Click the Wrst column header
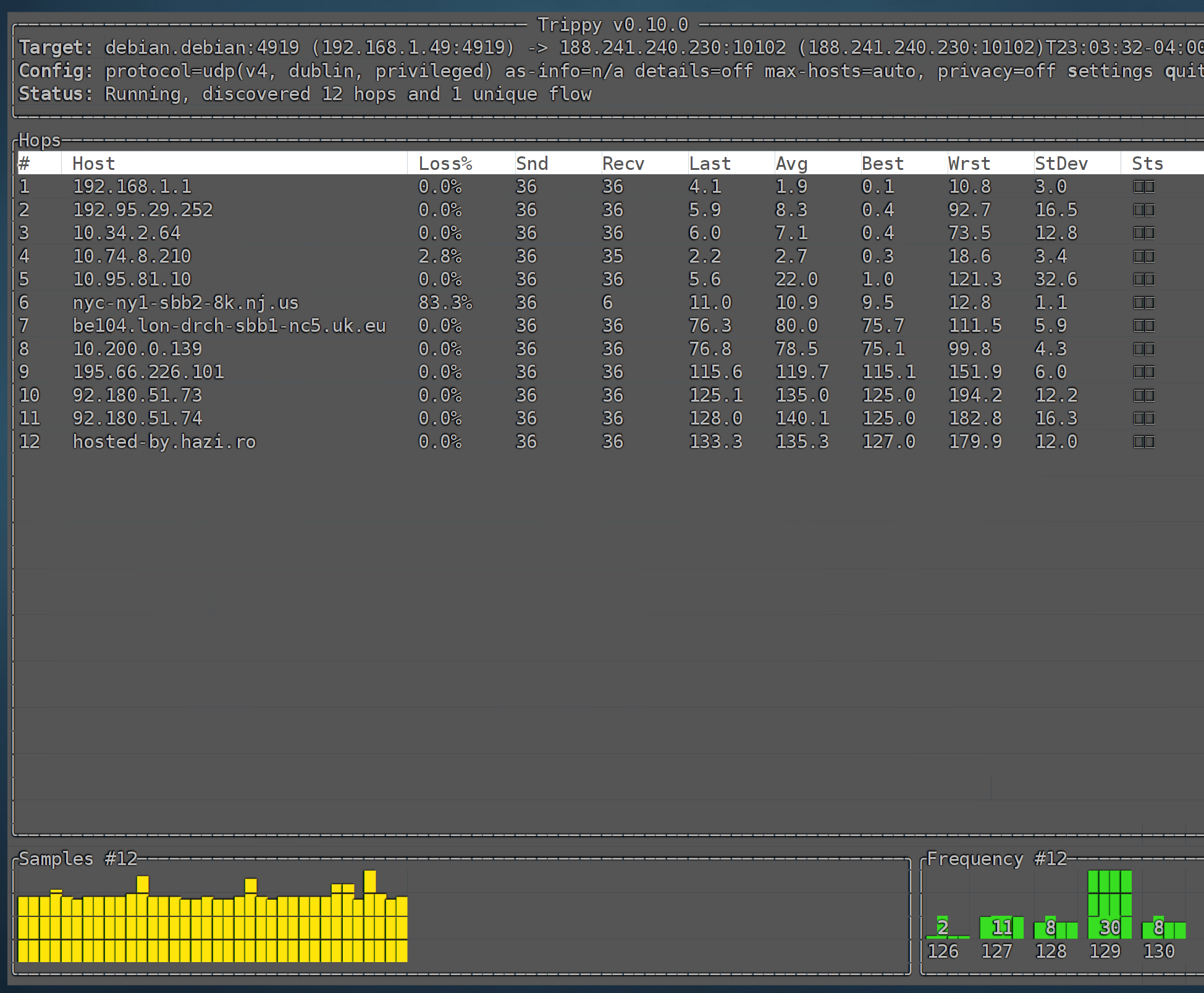1204x993 pixels. (969, 164)
